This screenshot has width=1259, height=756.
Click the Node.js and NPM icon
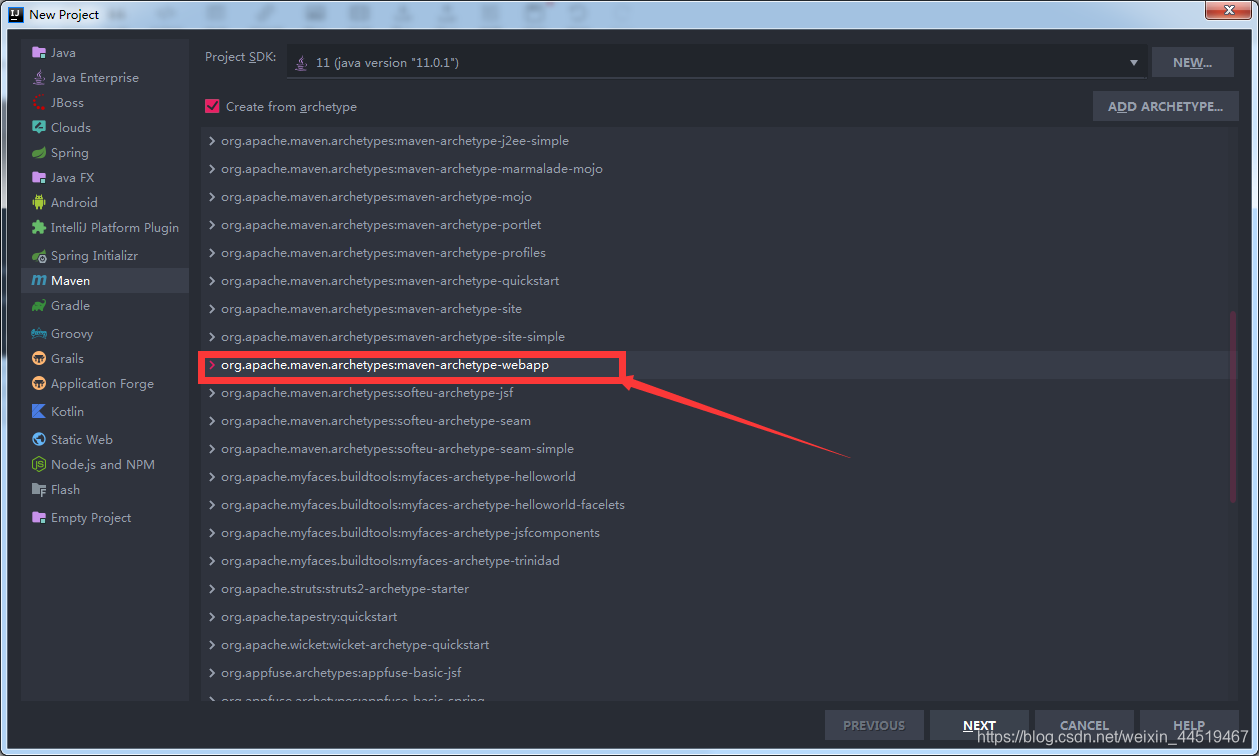click(39, 465)
